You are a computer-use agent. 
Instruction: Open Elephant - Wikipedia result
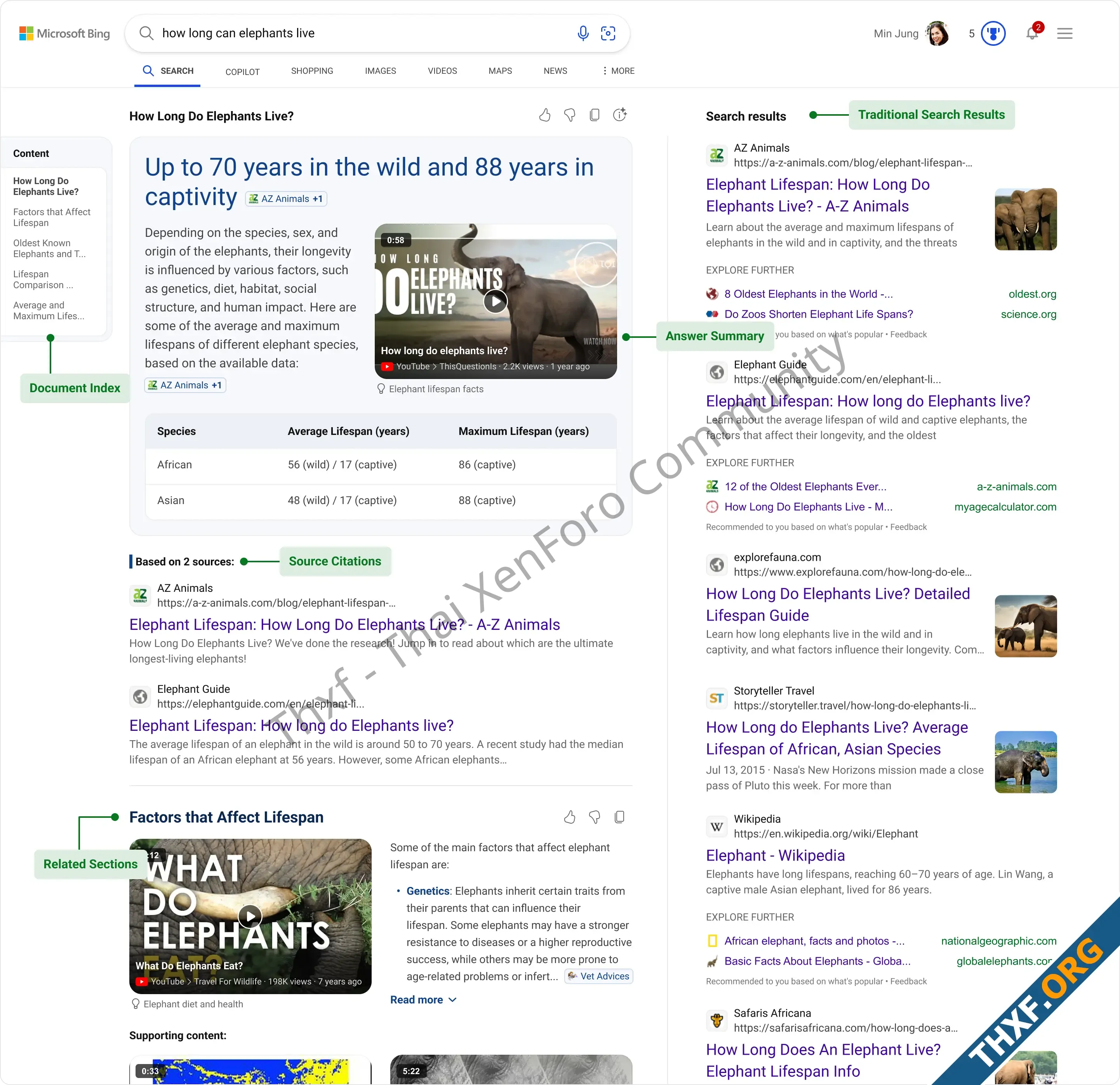point(776,855)
